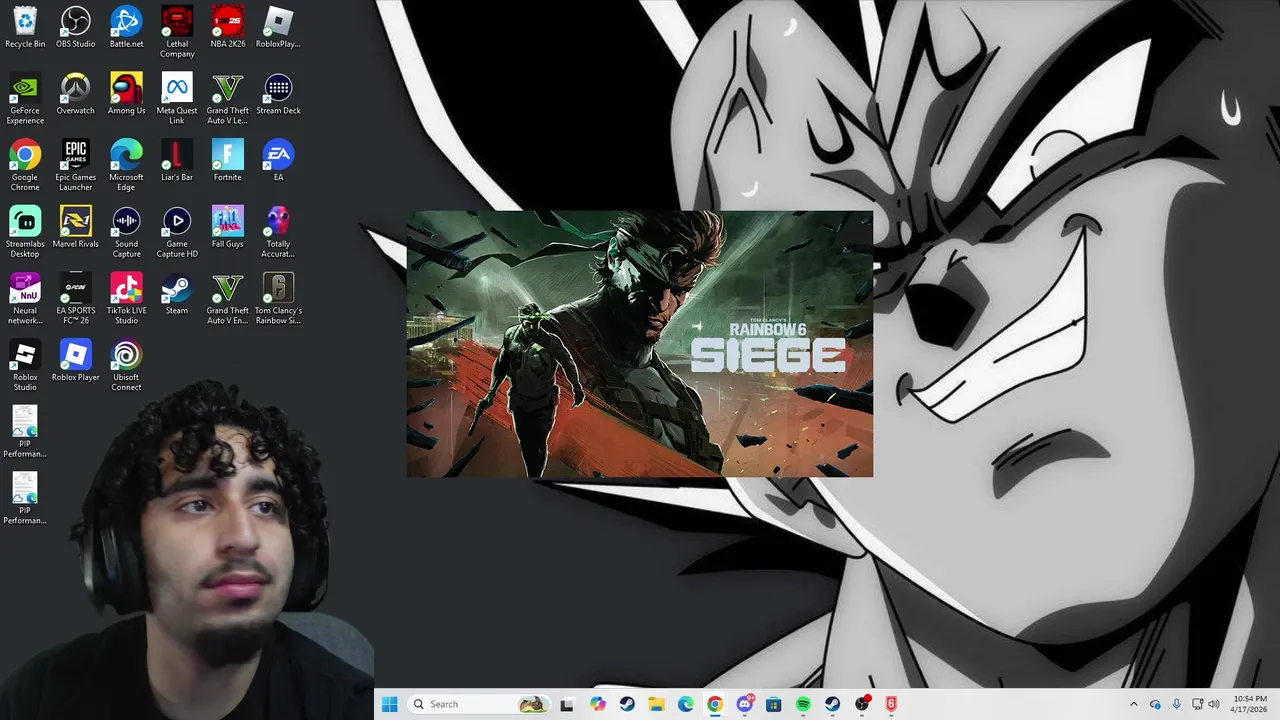Viewport: 1280px width, 720px height.
Task: Launch Copilot from the taskbar
Action: click(x=598, y=704)
